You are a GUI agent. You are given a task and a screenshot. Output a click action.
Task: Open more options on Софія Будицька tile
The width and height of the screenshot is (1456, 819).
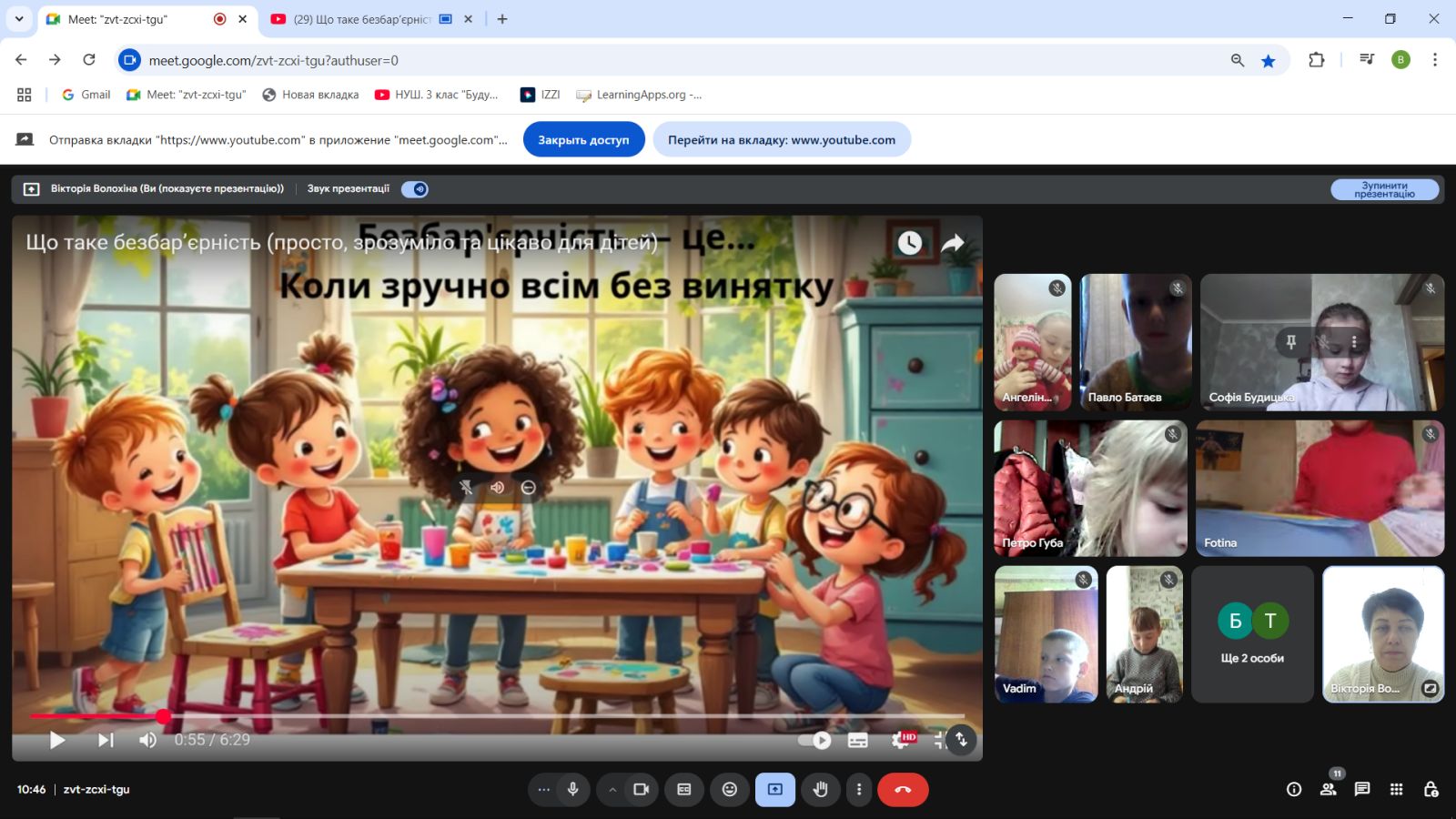pos(1354,341)
